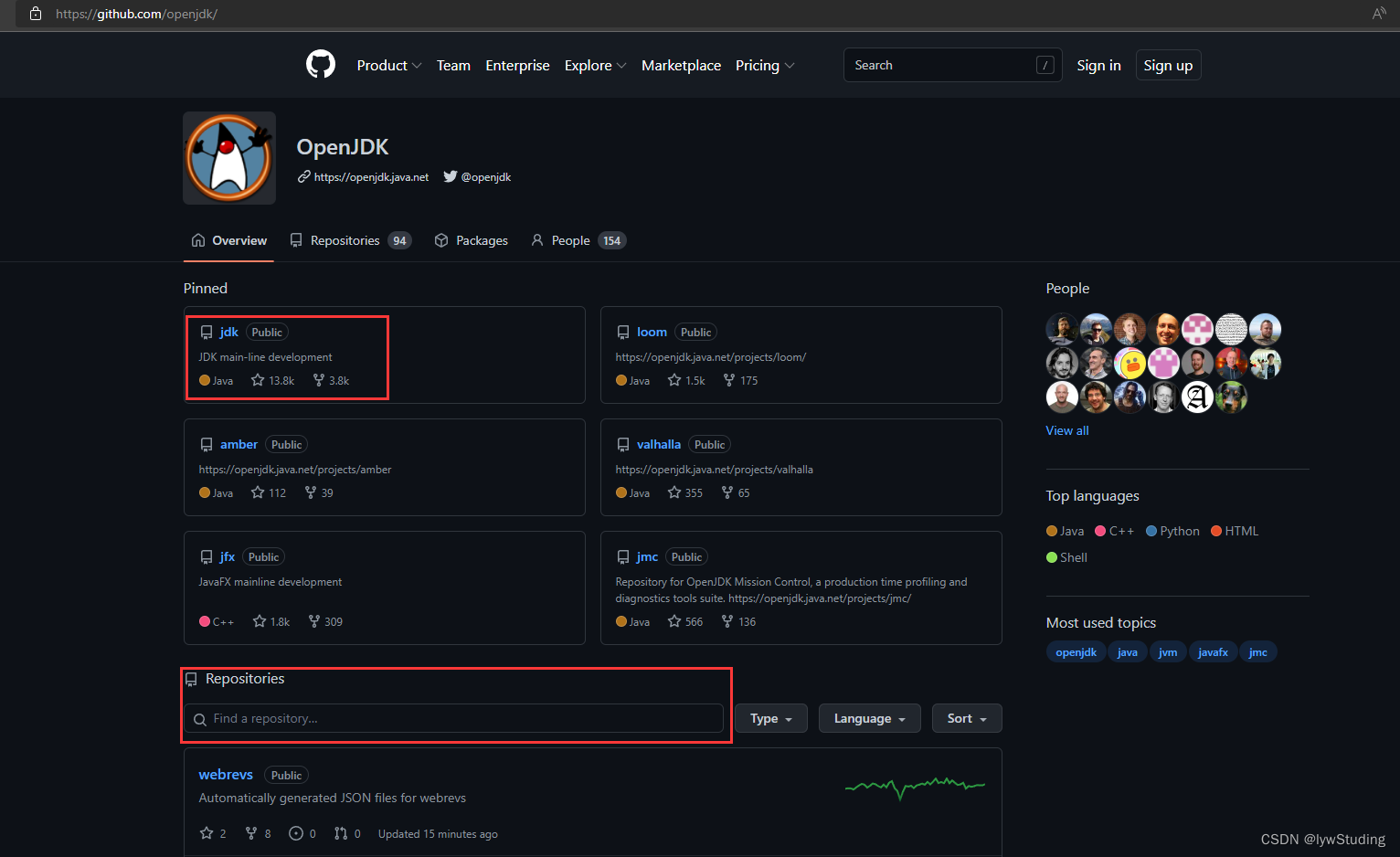1400x857 pixels.
Task: Filter by Shell in Top languages
Action: tap(1067, 557)
